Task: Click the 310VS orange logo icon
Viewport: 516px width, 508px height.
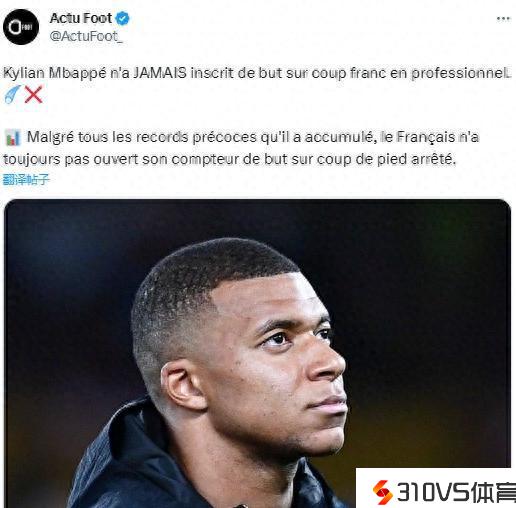Action: click(x=382, y=492)
